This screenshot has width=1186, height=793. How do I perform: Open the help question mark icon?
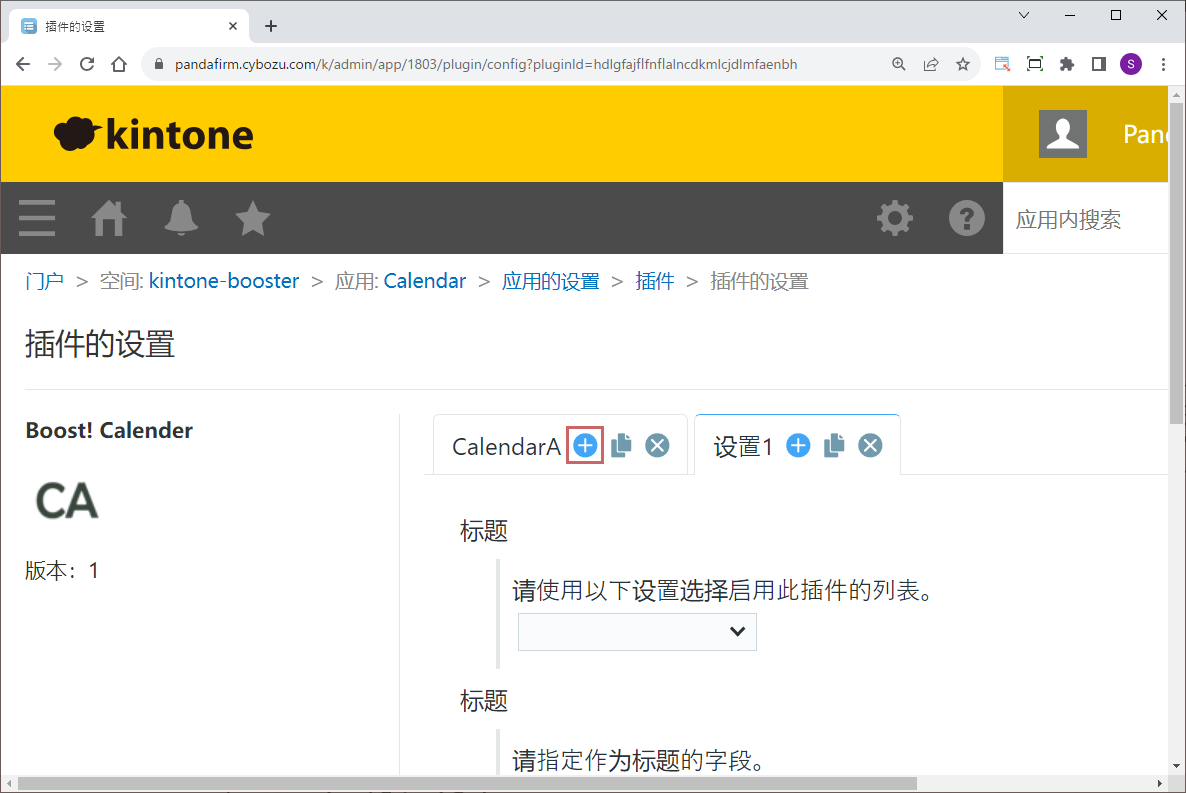966,218
